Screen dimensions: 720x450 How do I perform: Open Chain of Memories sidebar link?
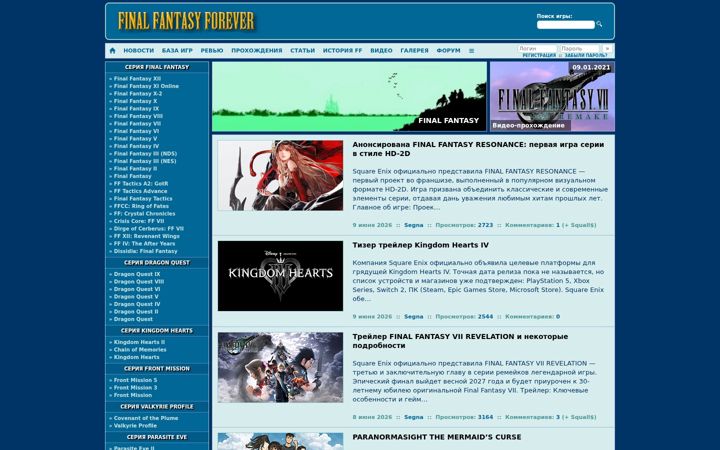click(x=140, y=350)
